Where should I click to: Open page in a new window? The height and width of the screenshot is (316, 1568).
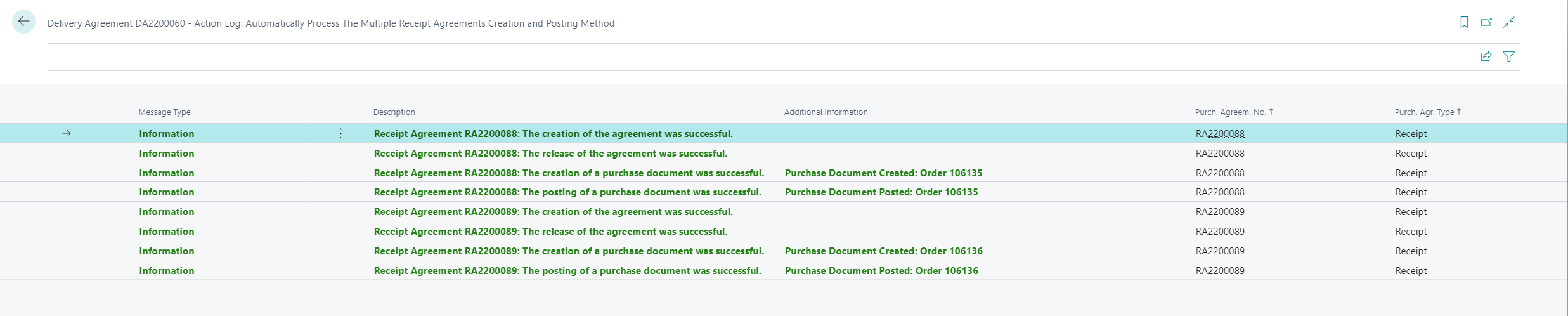pyautogui.click(x=1486, y=22)
